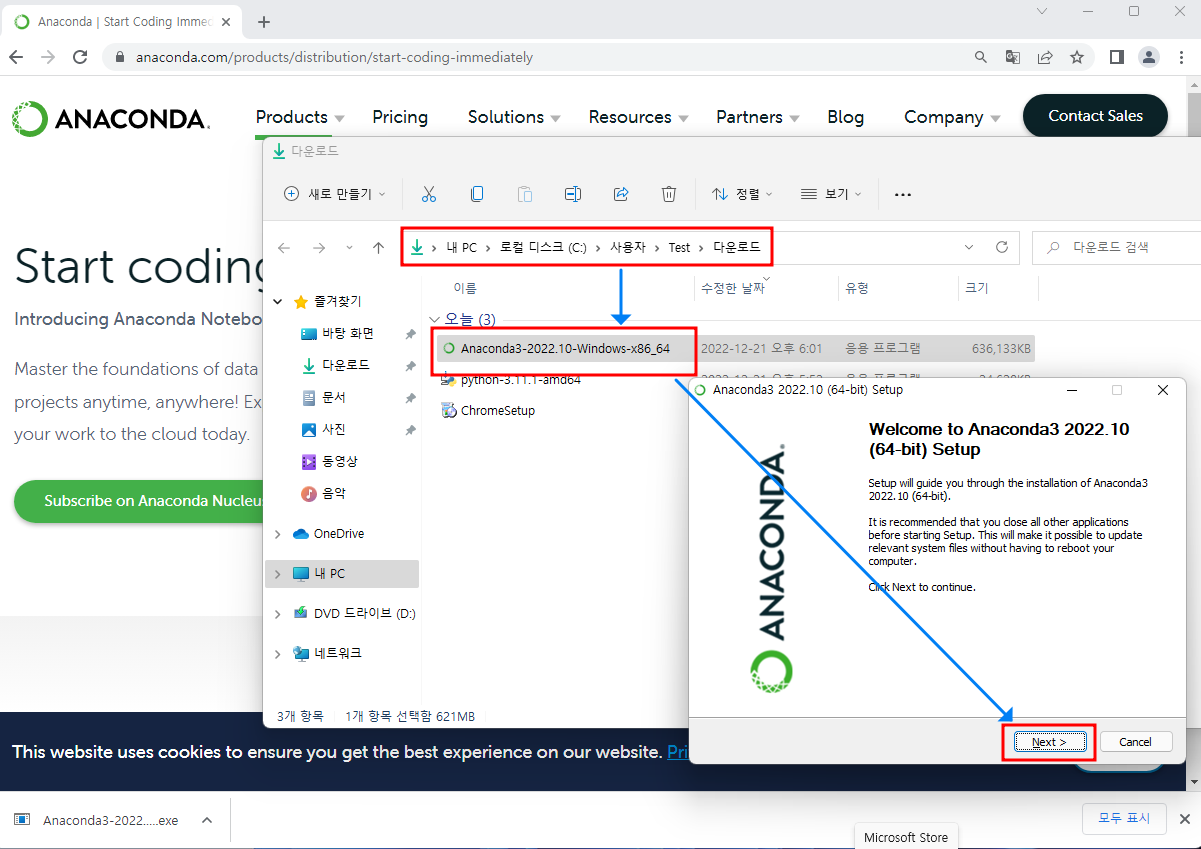Image resolution: width=1201 pixels, height=849 pixels.
Task: Select 사진 in the sidebar
Action: coord(334,429)
